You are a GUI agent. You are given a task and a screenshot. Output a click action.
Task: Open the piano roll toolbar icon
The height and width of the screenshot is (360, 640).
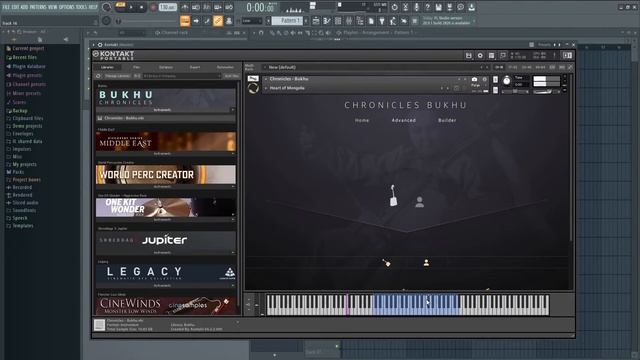327,21
